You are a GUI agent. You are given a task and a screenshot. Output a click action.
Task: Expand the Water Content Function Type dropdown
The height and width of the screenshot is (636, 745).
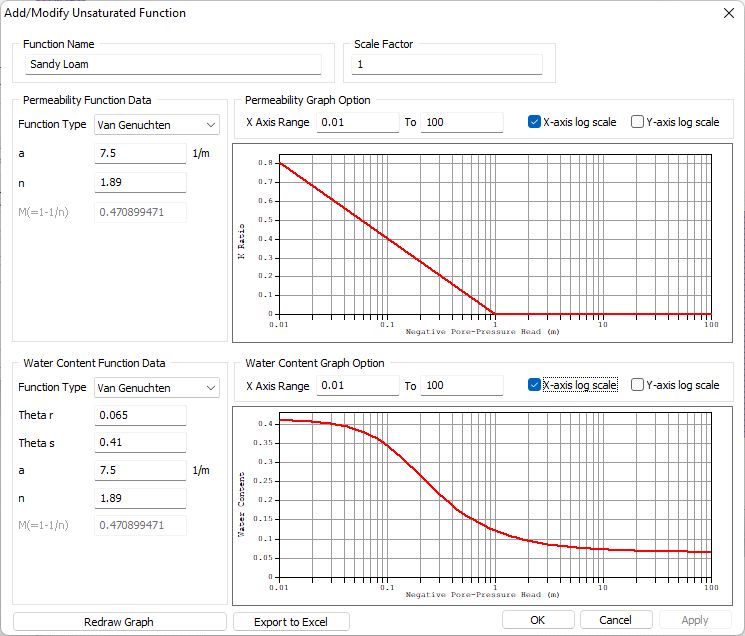(156, 388)
